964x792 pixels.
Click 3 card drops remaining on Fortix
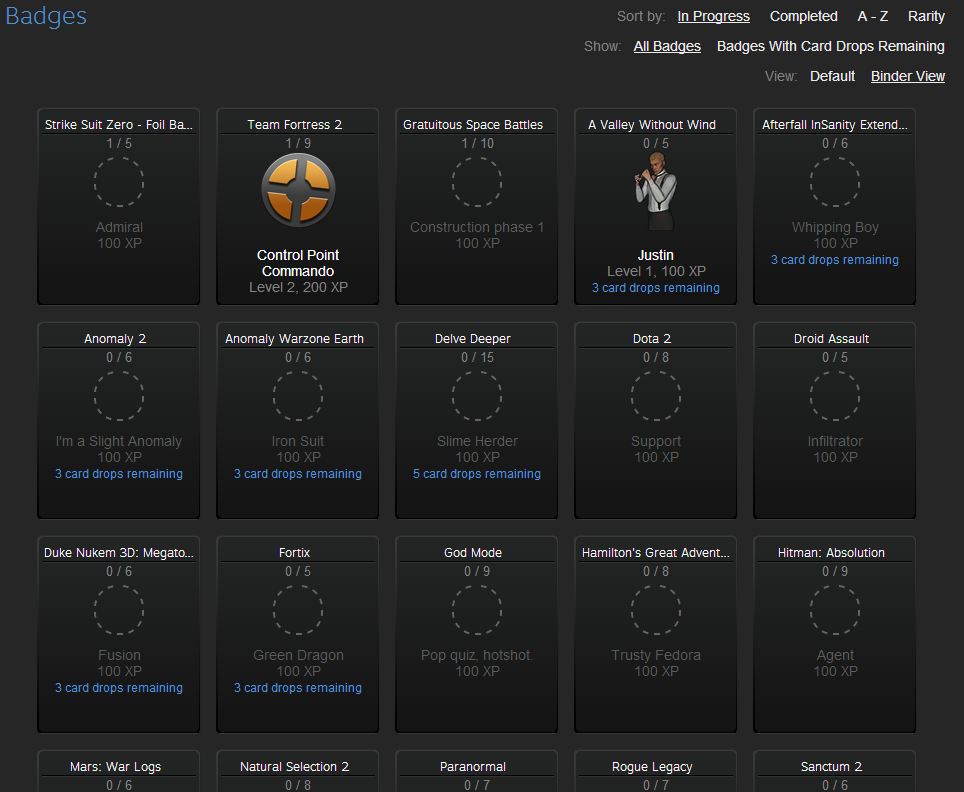click(x=298, y=688)
